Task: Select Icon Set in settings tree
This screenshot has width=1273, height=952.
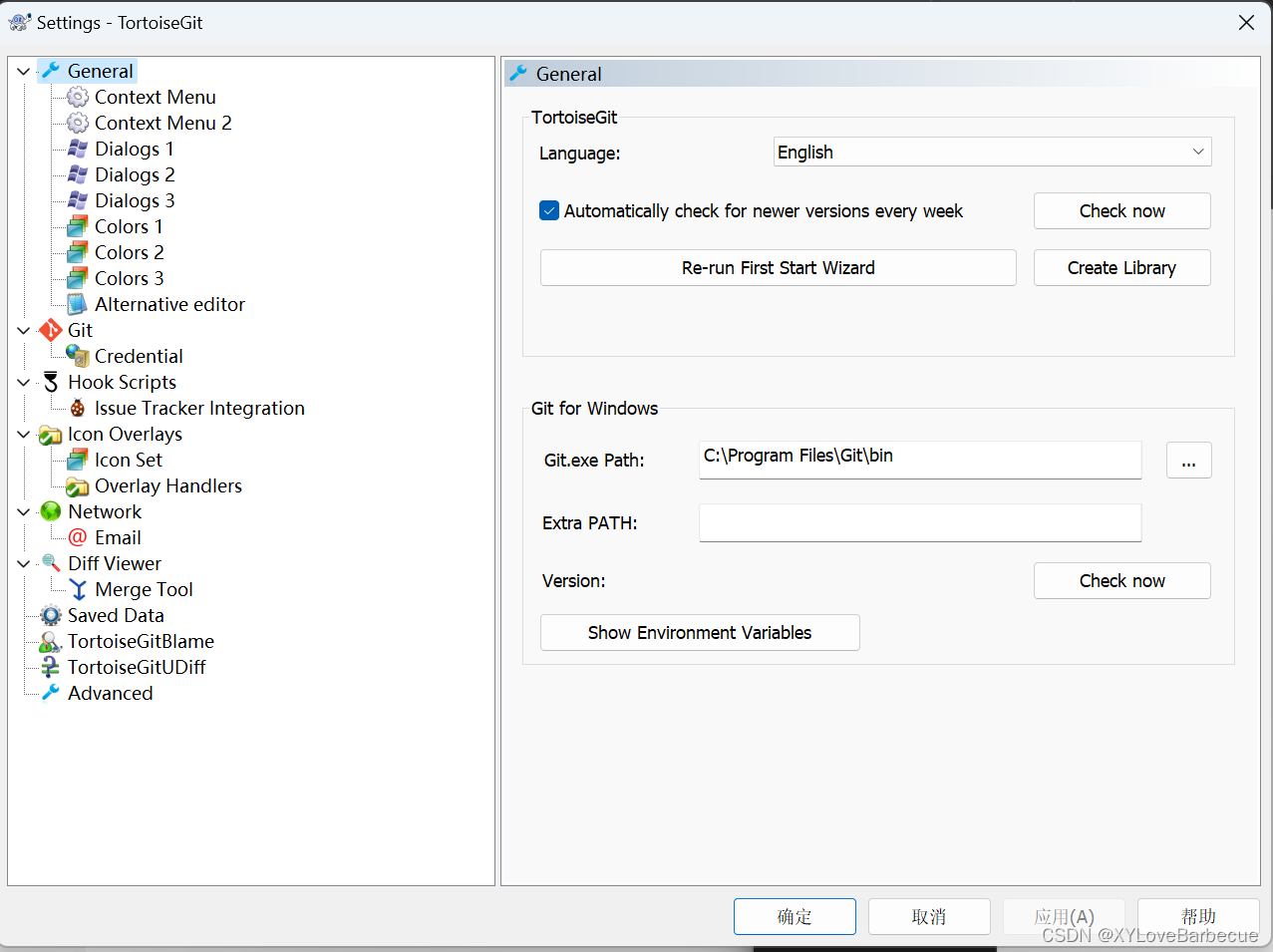Action: tap(129, 460)
